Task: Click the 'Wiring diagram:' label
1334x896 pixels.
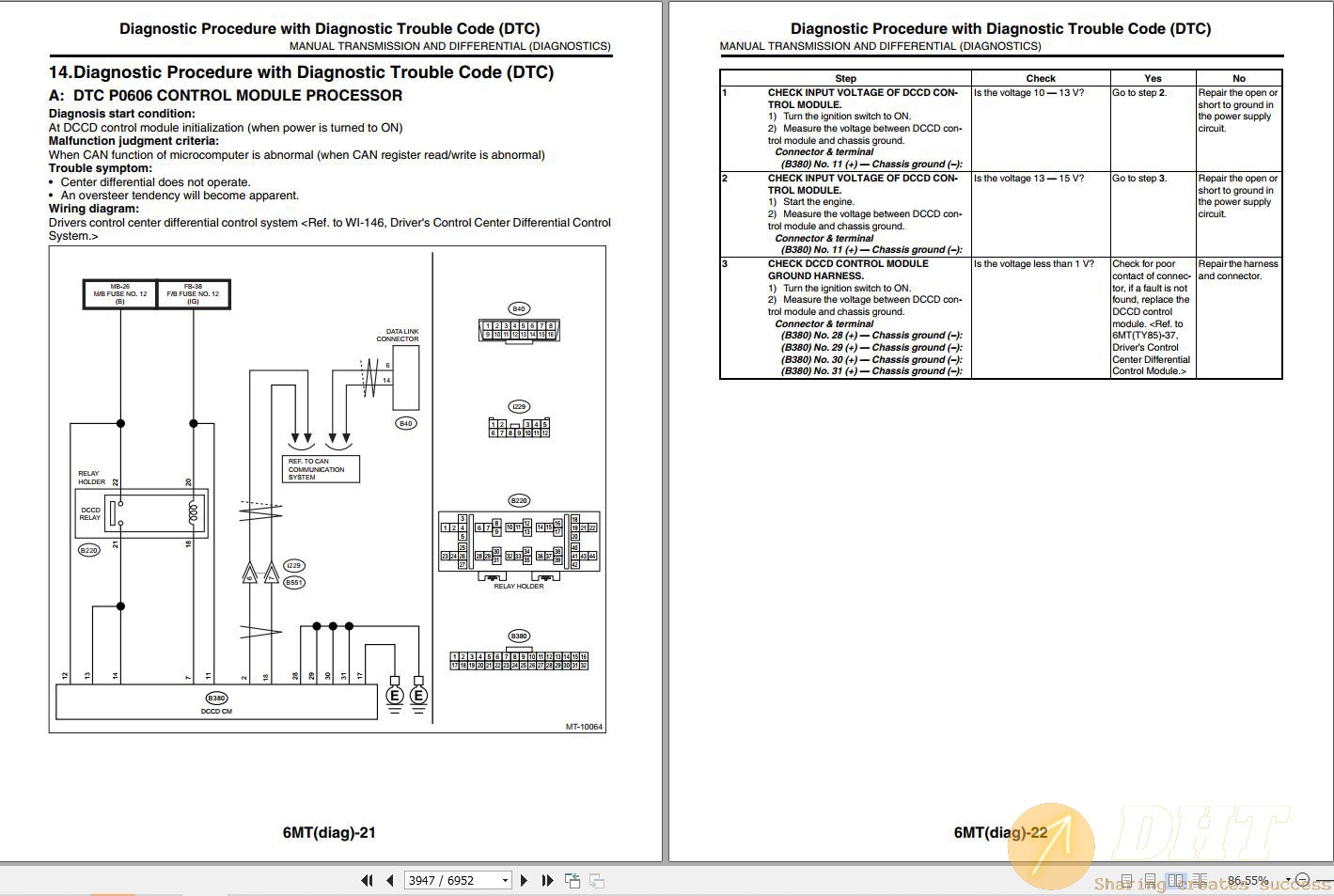Action: [94, 209]
